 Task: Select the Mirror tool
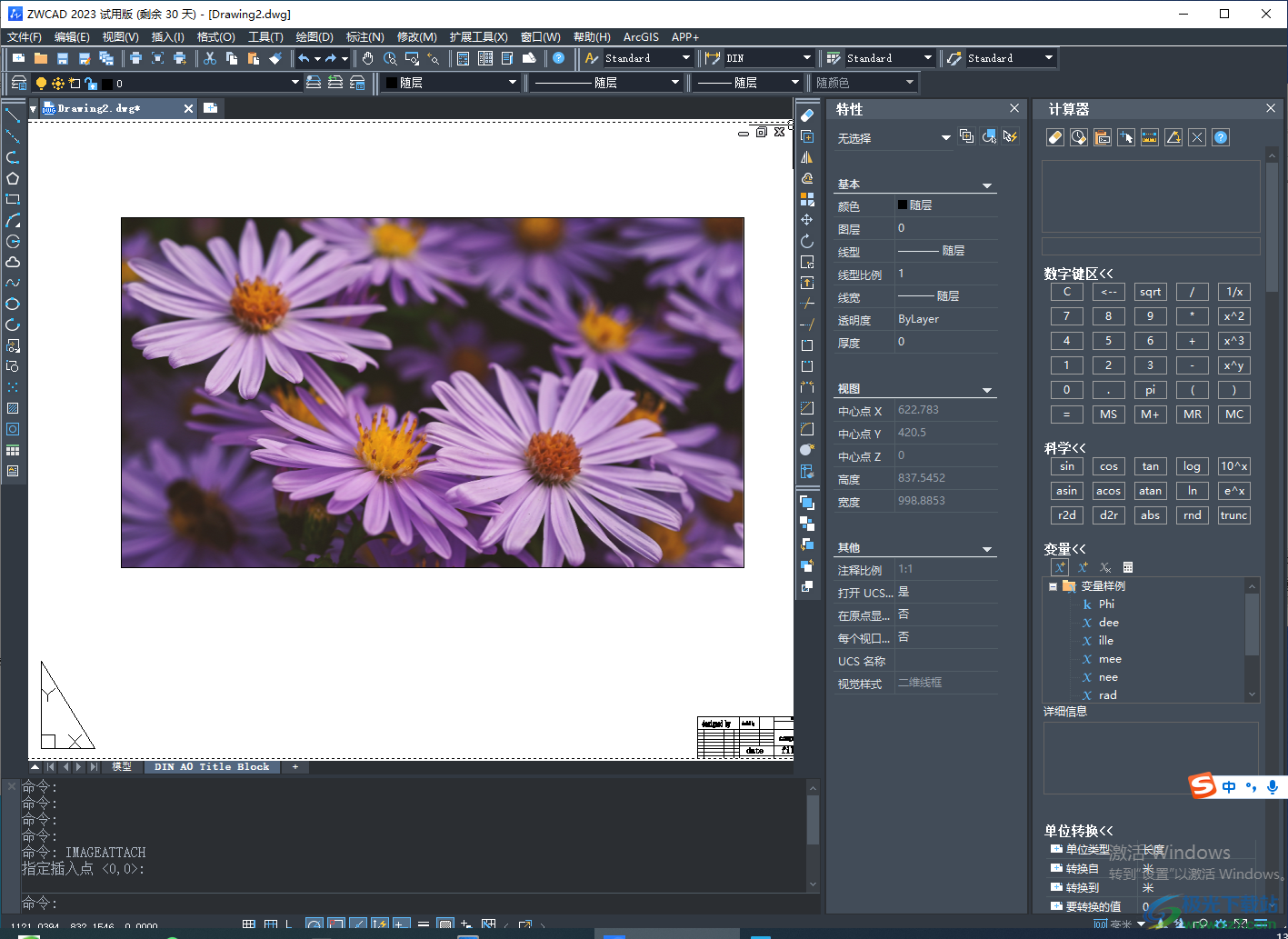pos(807,157)
